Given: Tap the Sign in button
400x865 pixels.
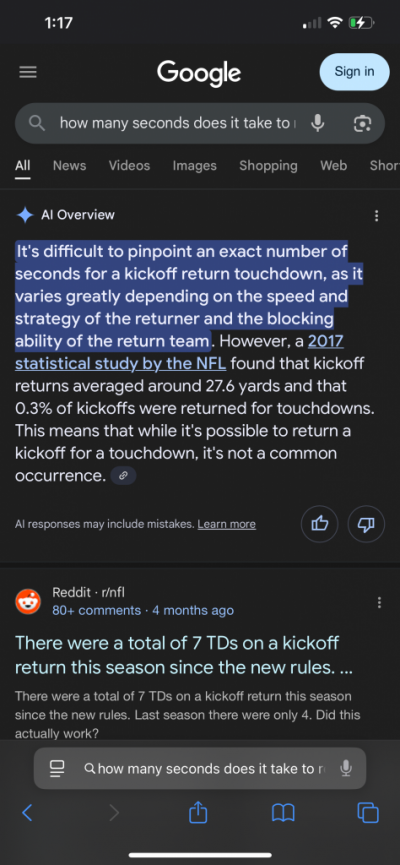Looking at the screenshot, I should [x=354, y=72].
